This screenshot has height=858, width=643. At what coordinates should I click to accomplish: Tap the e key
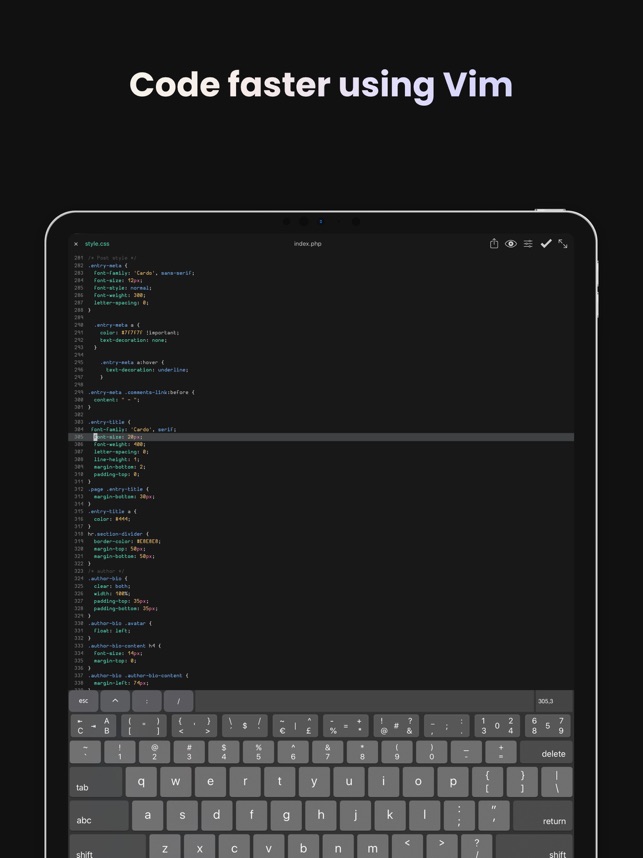(x=210, y=781)
